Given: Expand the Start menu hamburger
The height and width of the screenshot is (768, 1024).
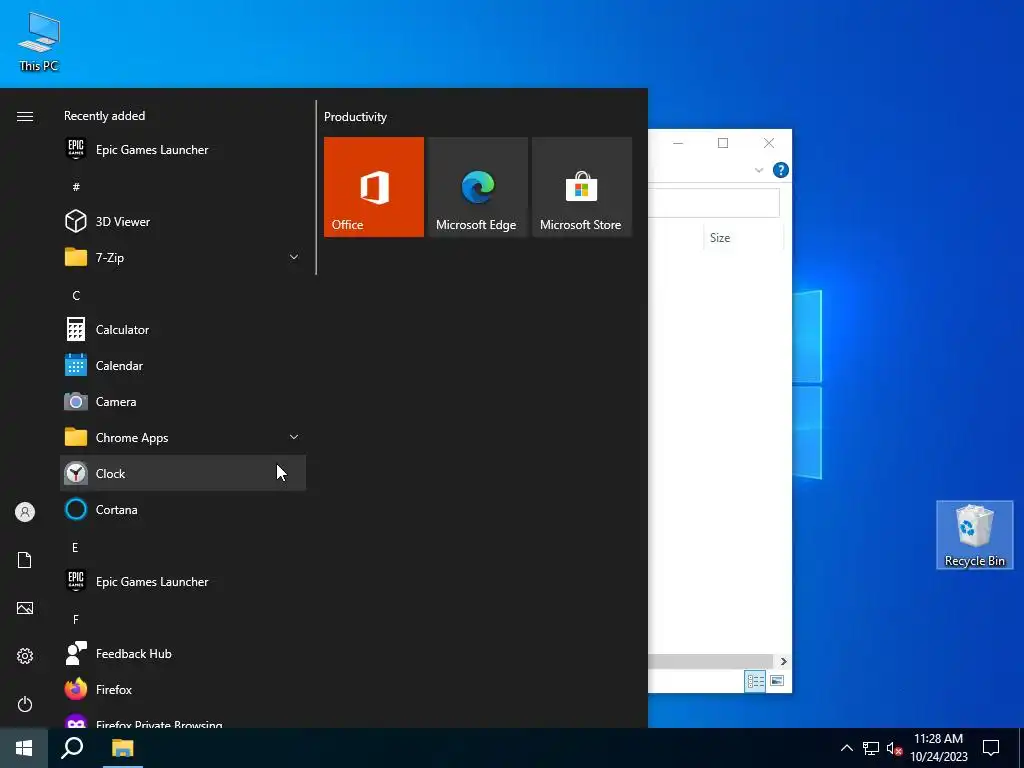Looking at the screenshot, I should coord(25,116).
